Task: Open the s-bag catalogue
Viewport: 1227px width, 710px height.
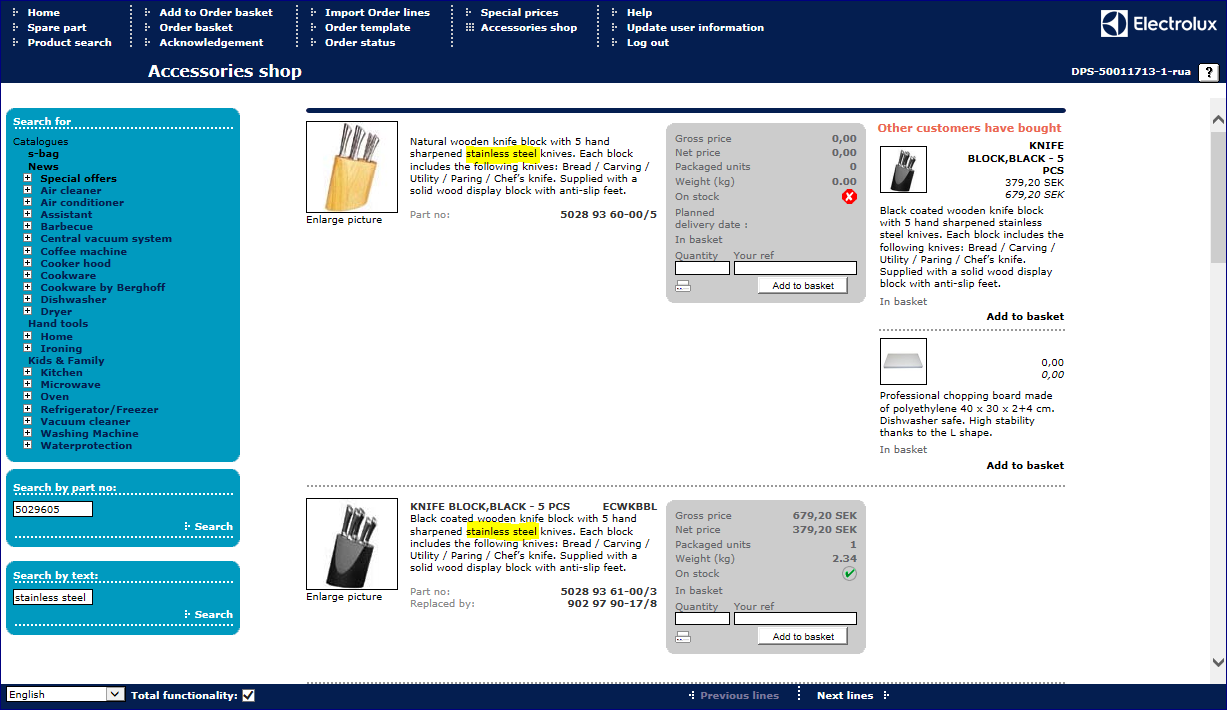Action: (43, 154)
